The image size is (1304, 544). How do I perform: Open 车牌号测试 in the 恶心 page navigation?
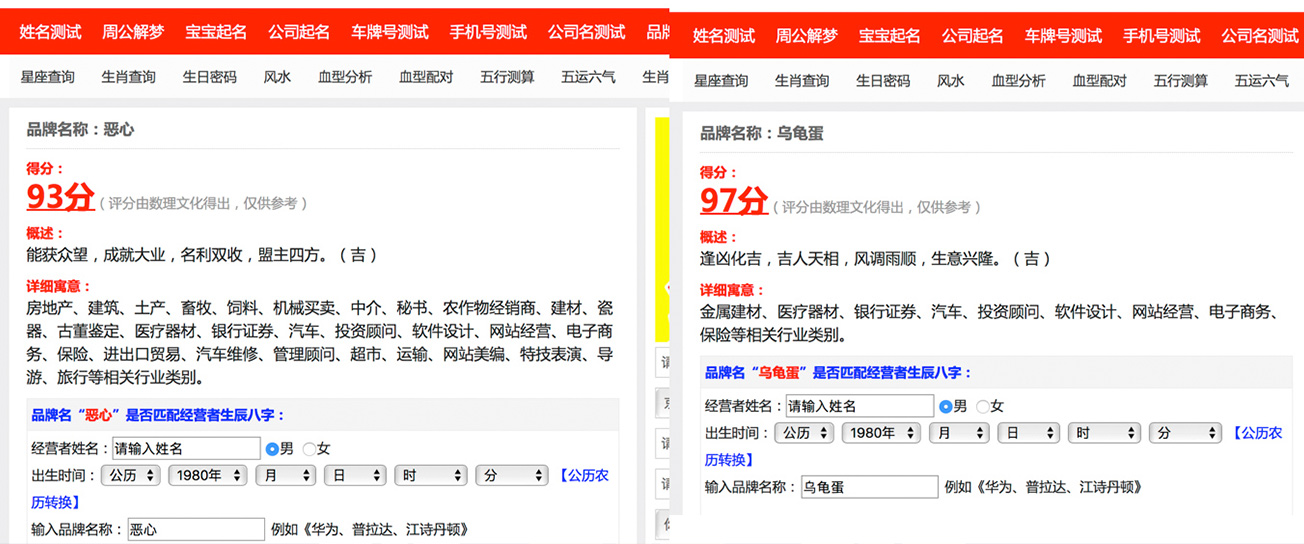389,32
